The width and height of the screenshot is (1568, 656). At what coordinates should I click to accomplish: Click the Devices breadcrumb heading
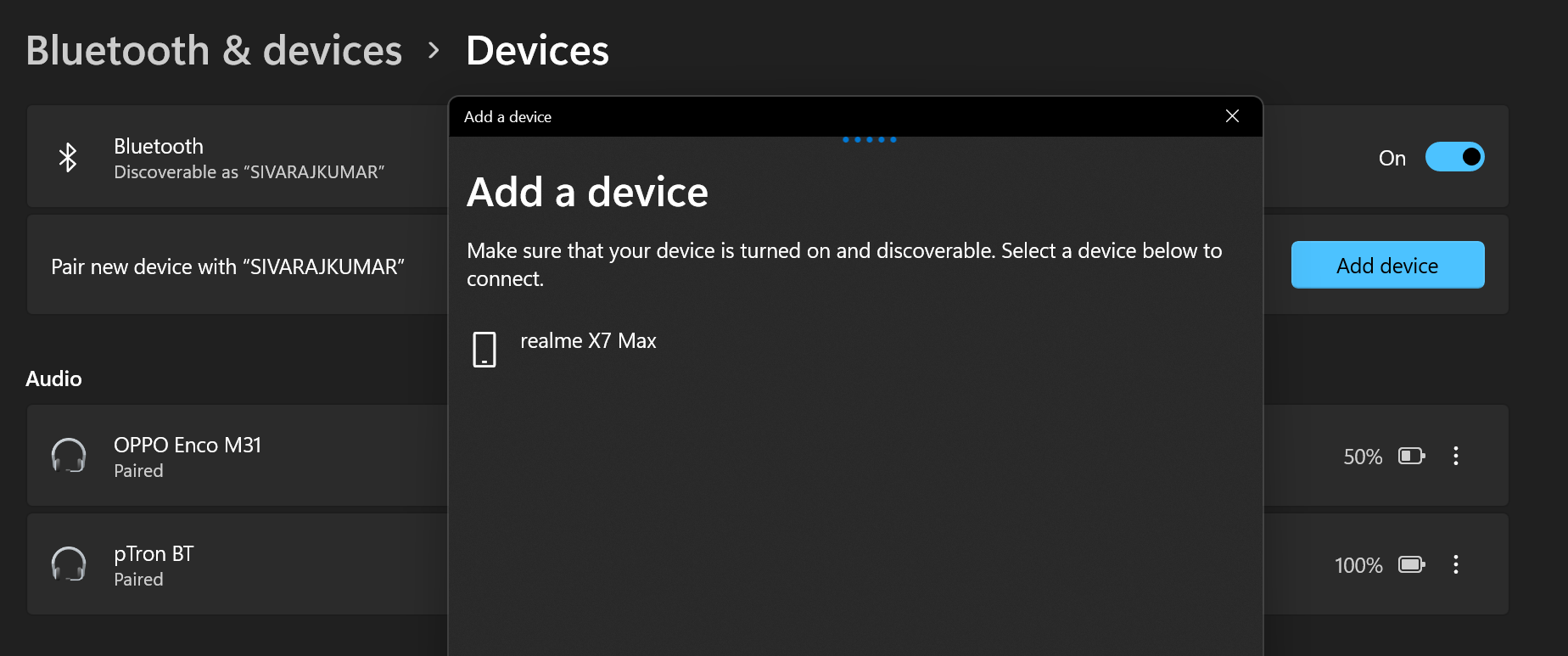click(x=536, y=50)
